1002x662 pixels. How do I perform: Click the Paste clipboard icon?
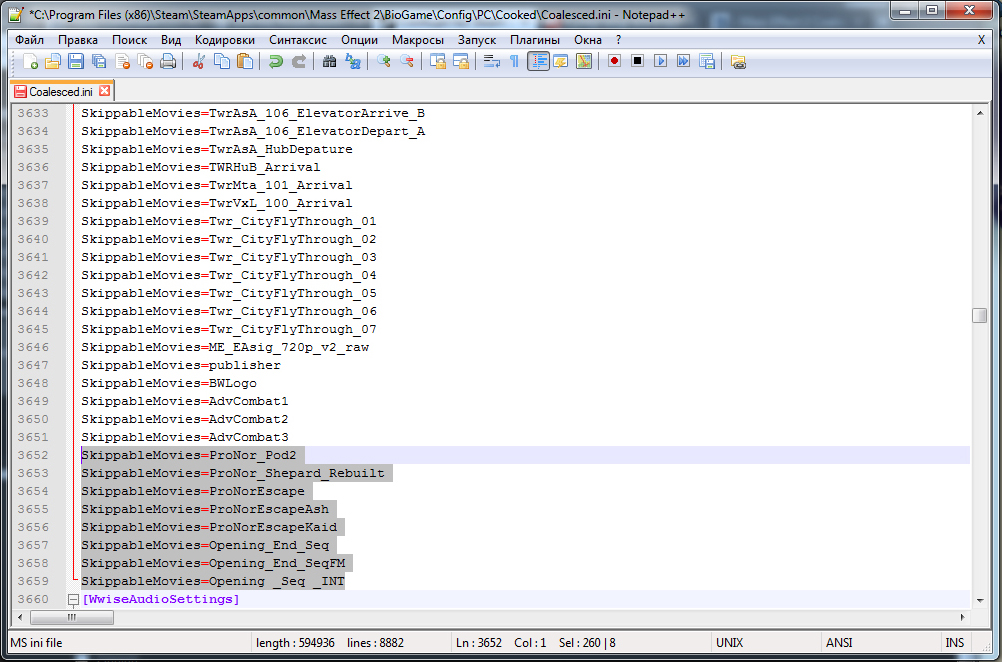pos(245,61)
